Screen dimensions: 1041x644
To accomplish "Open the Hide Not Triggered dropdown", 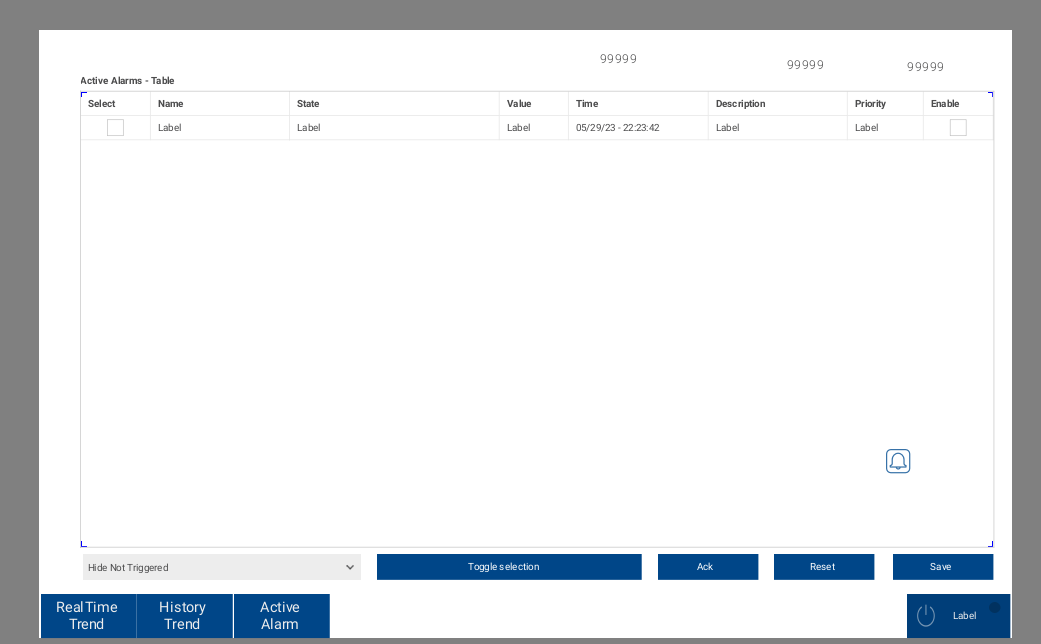I will 222,567.
